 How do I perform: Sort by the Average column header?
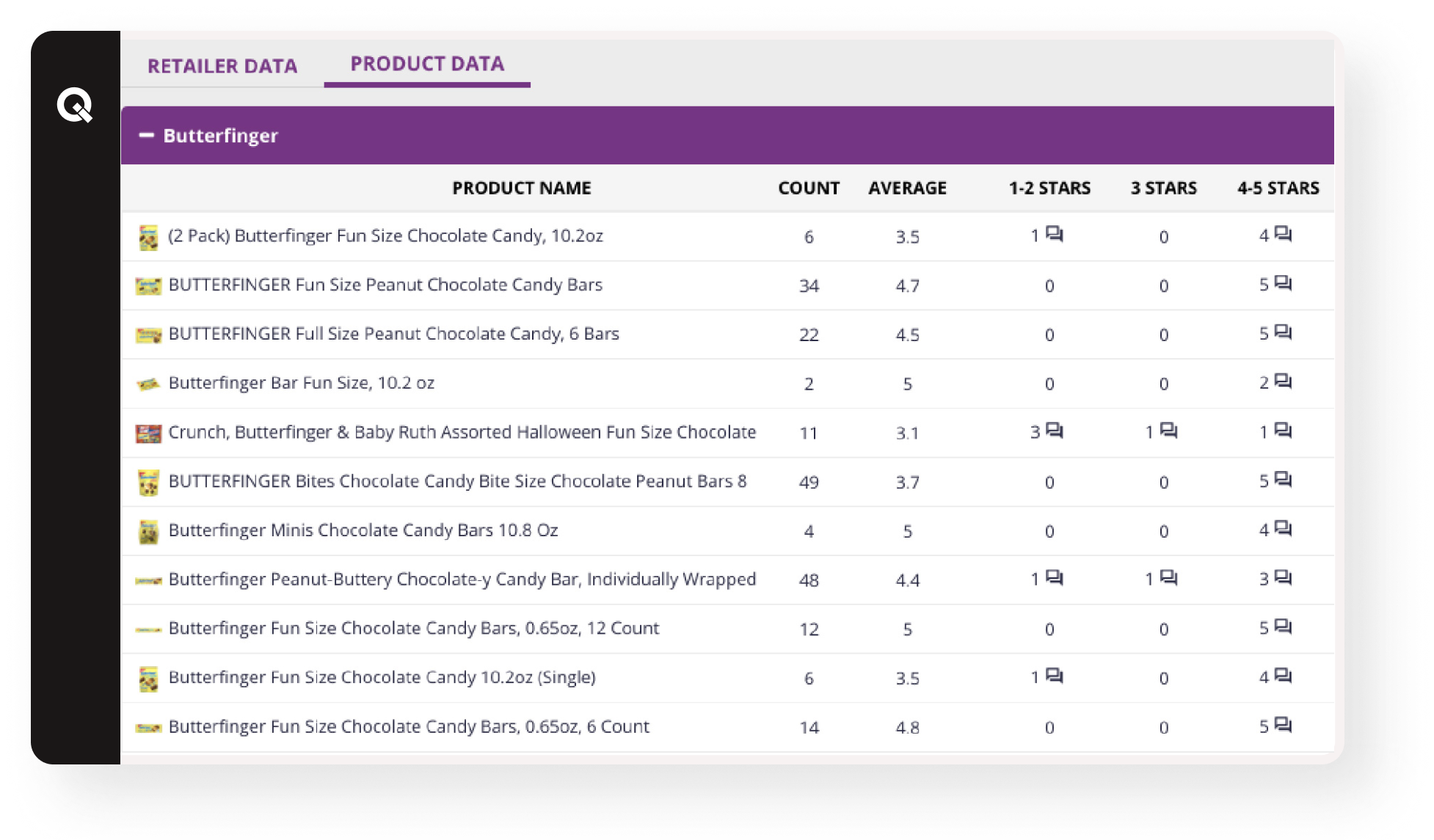[x=908, y=188]
